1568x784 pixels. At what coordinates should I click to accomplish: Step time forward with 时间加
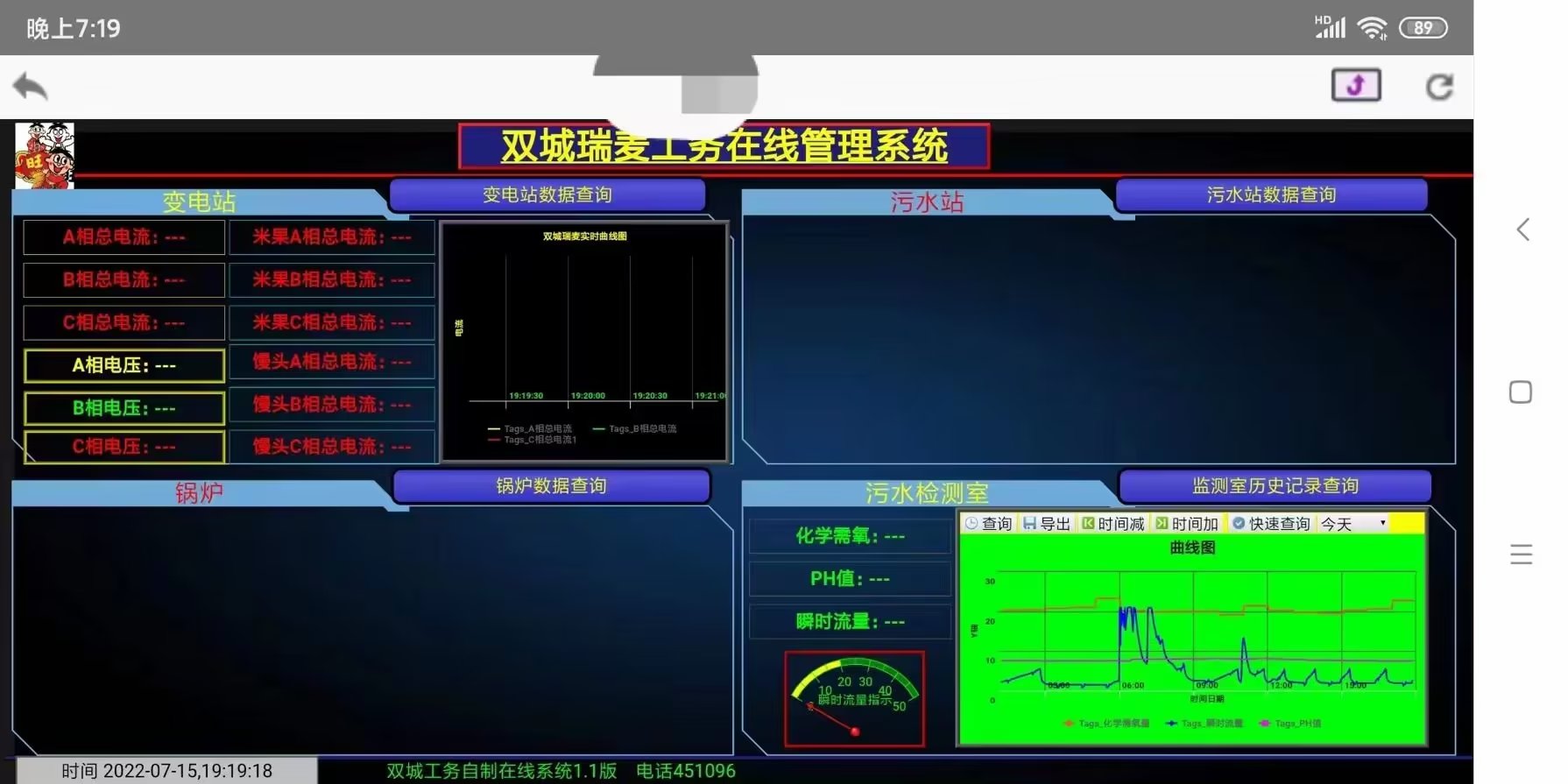coord(1186,524)
